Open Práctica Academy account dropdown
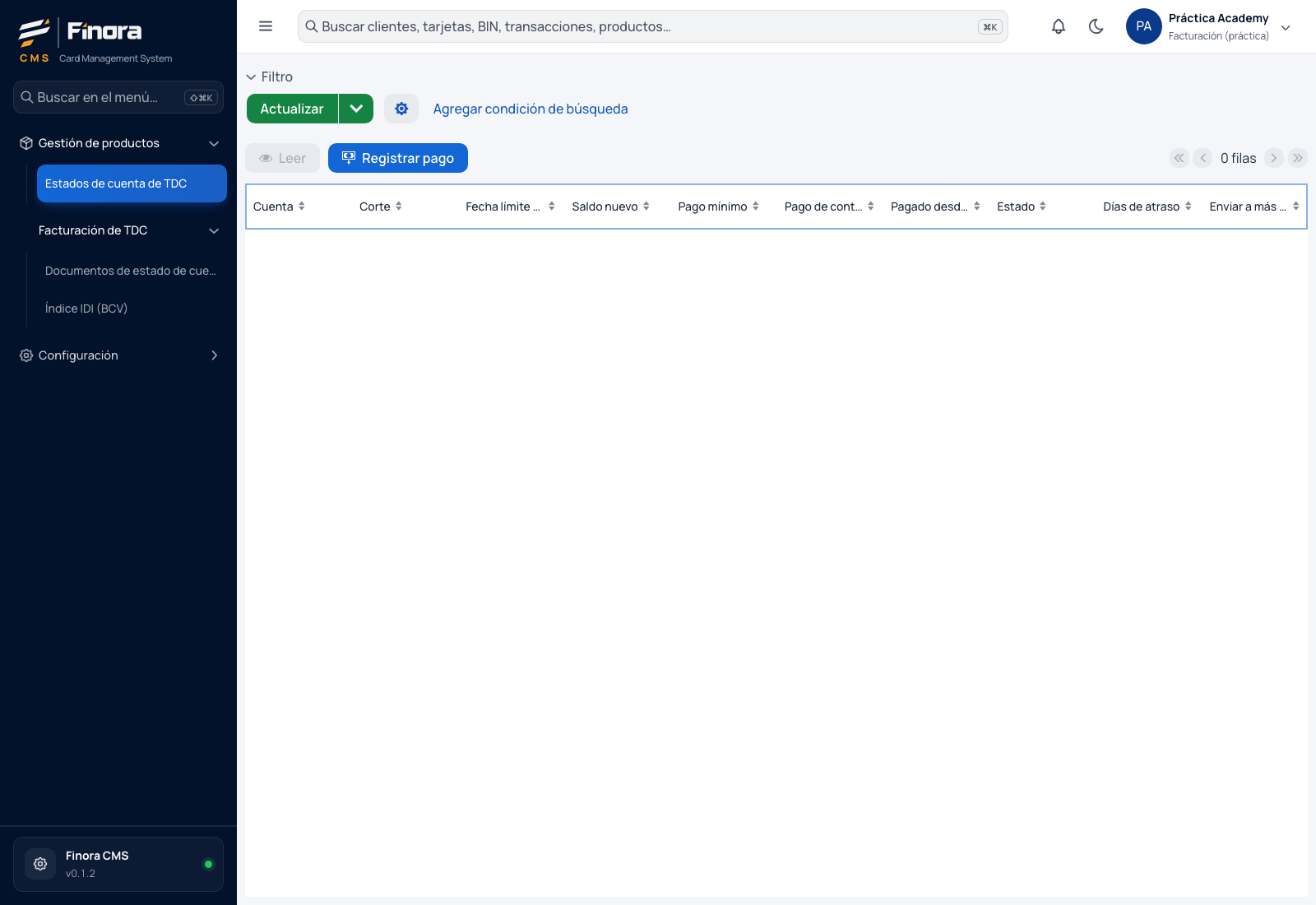This screenshot has width=1316, height=905. pyautogui.click(x=1286, y=27)
